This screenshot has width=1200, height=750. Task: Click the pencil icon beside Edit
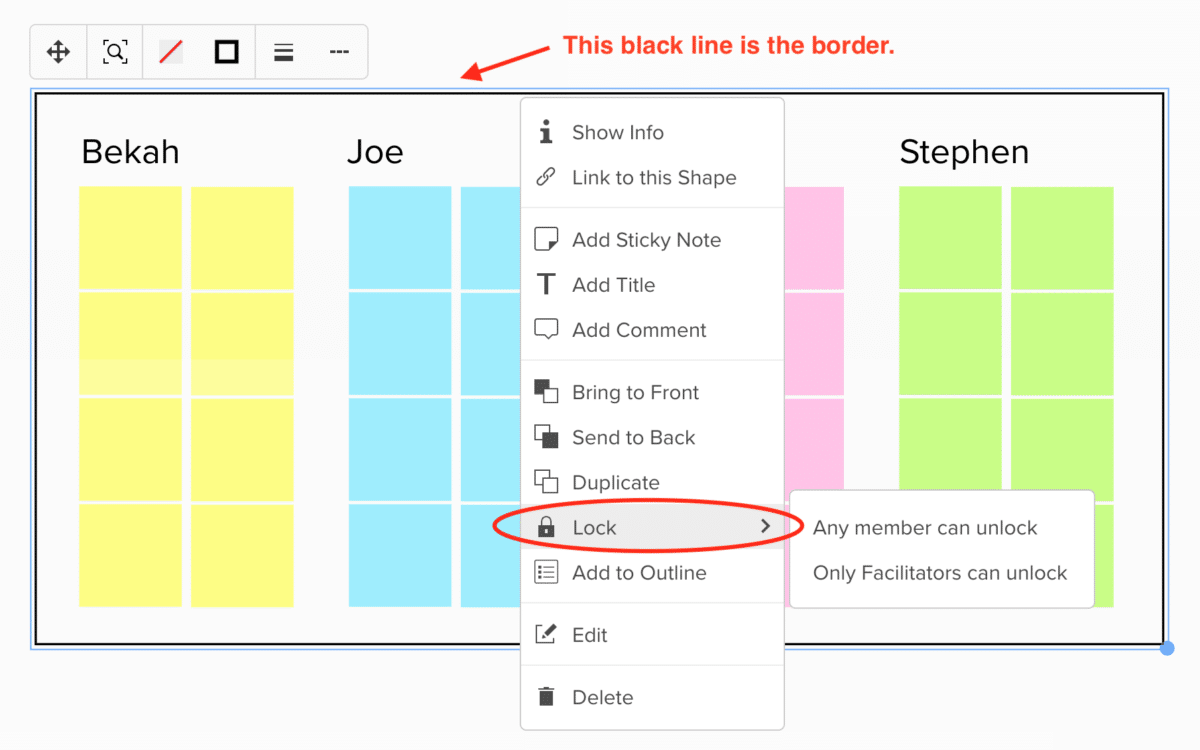[x=546, y=634]
